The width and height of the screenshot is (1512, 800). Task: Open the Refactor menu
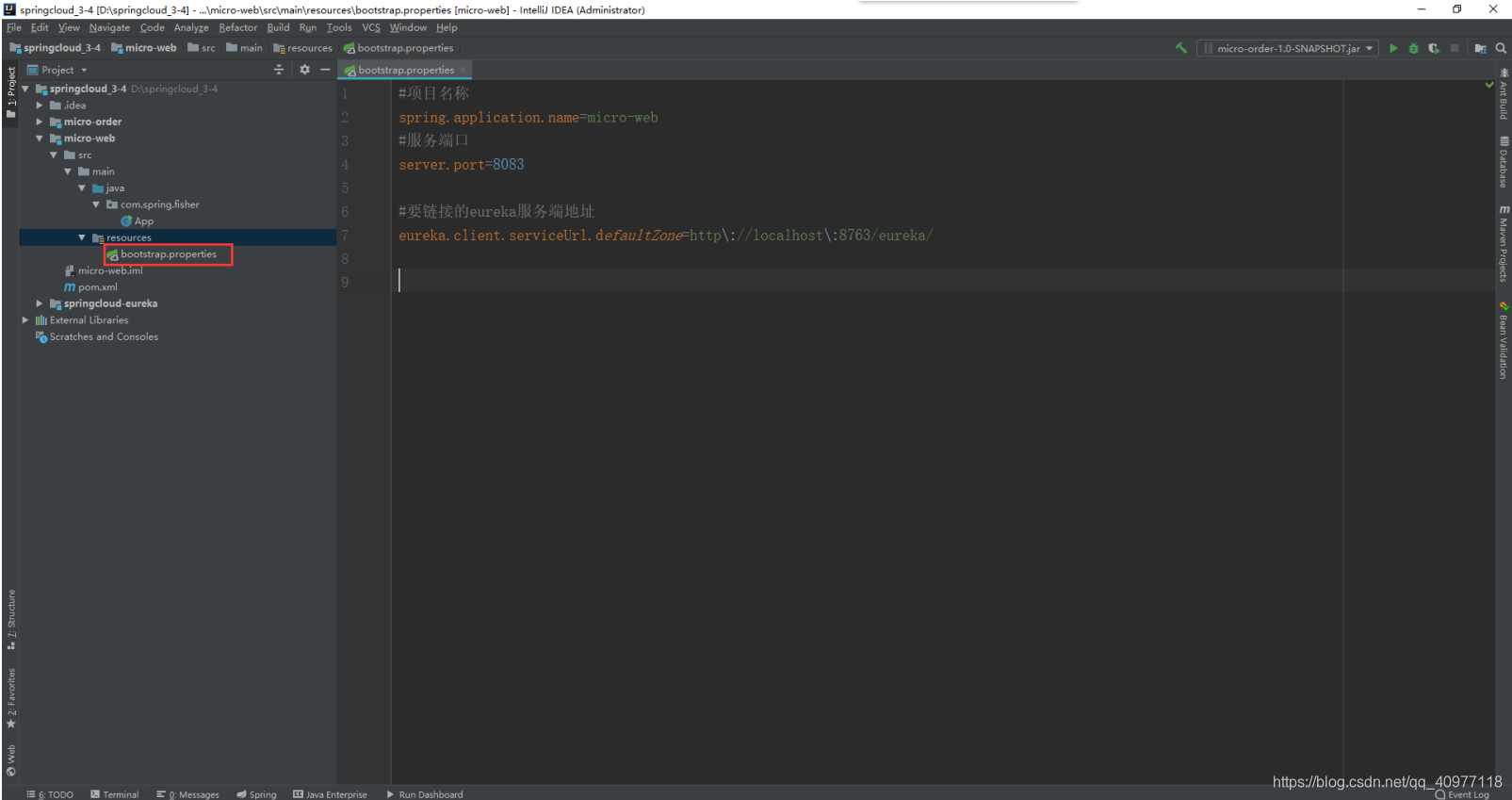tap(238, 27)
